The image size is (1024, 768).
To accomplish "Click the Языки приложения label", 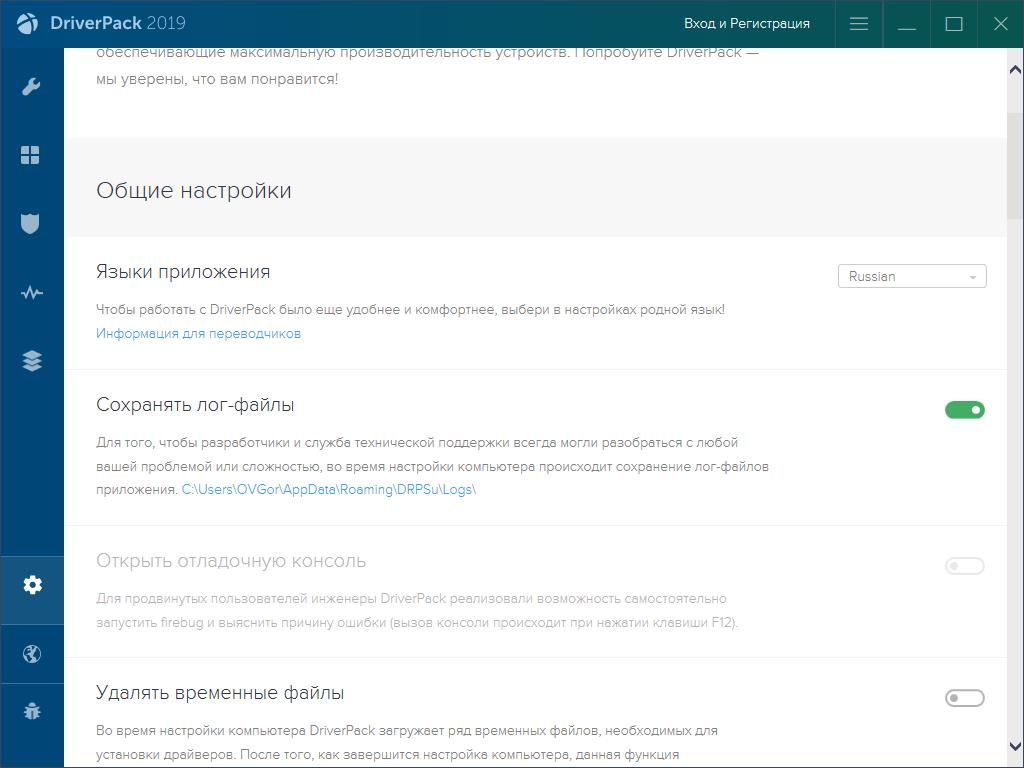I will tap(183, 272).
